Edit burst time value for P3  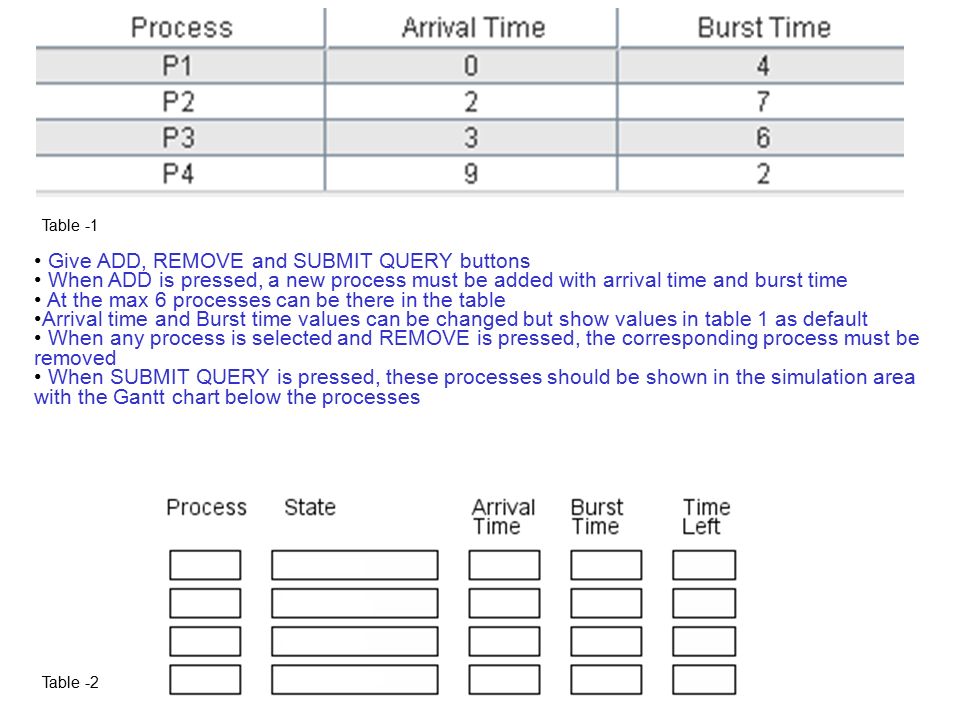[762, 138]
